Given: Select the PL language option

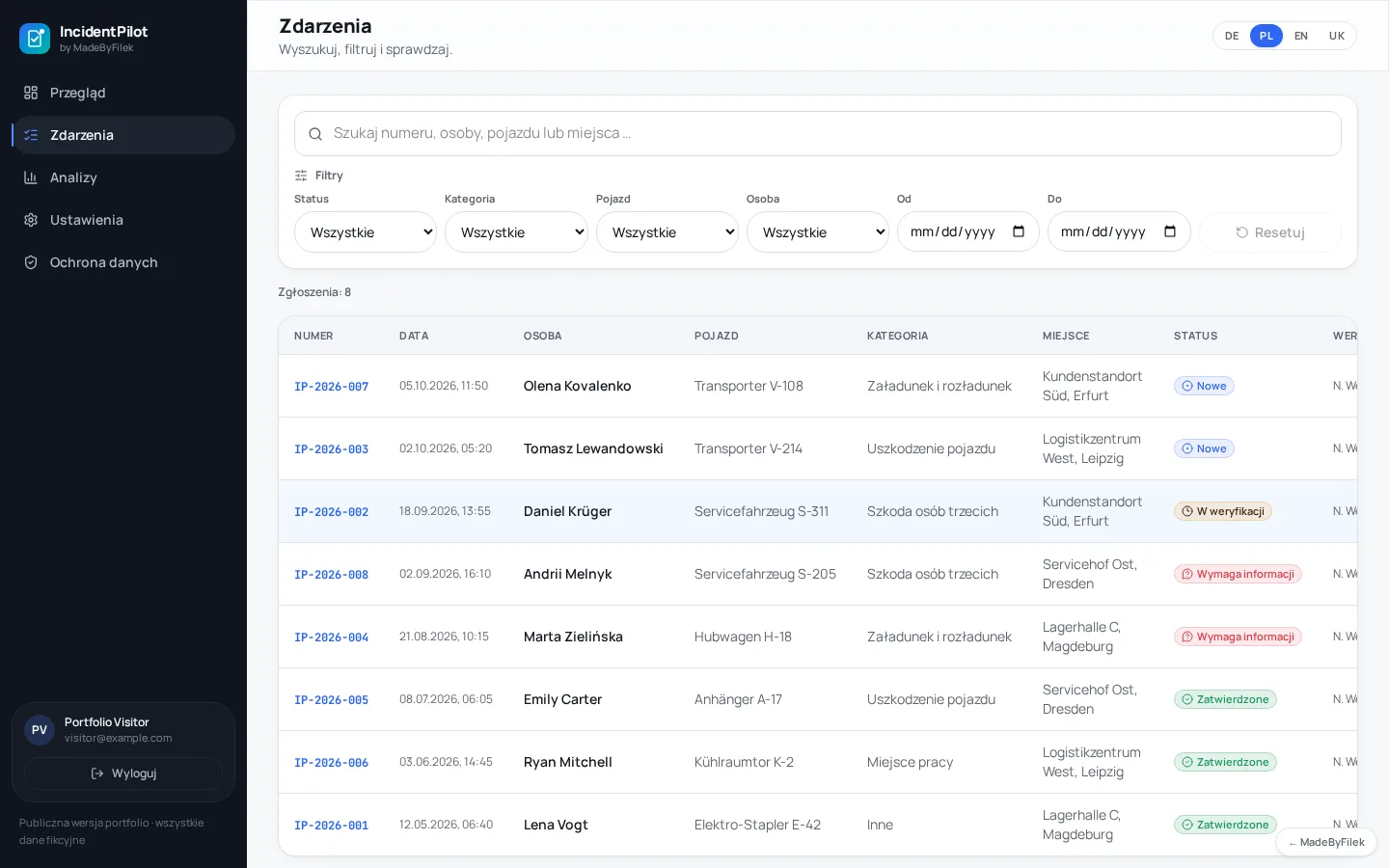Looking at the screenshot, I should [1266, 36].
